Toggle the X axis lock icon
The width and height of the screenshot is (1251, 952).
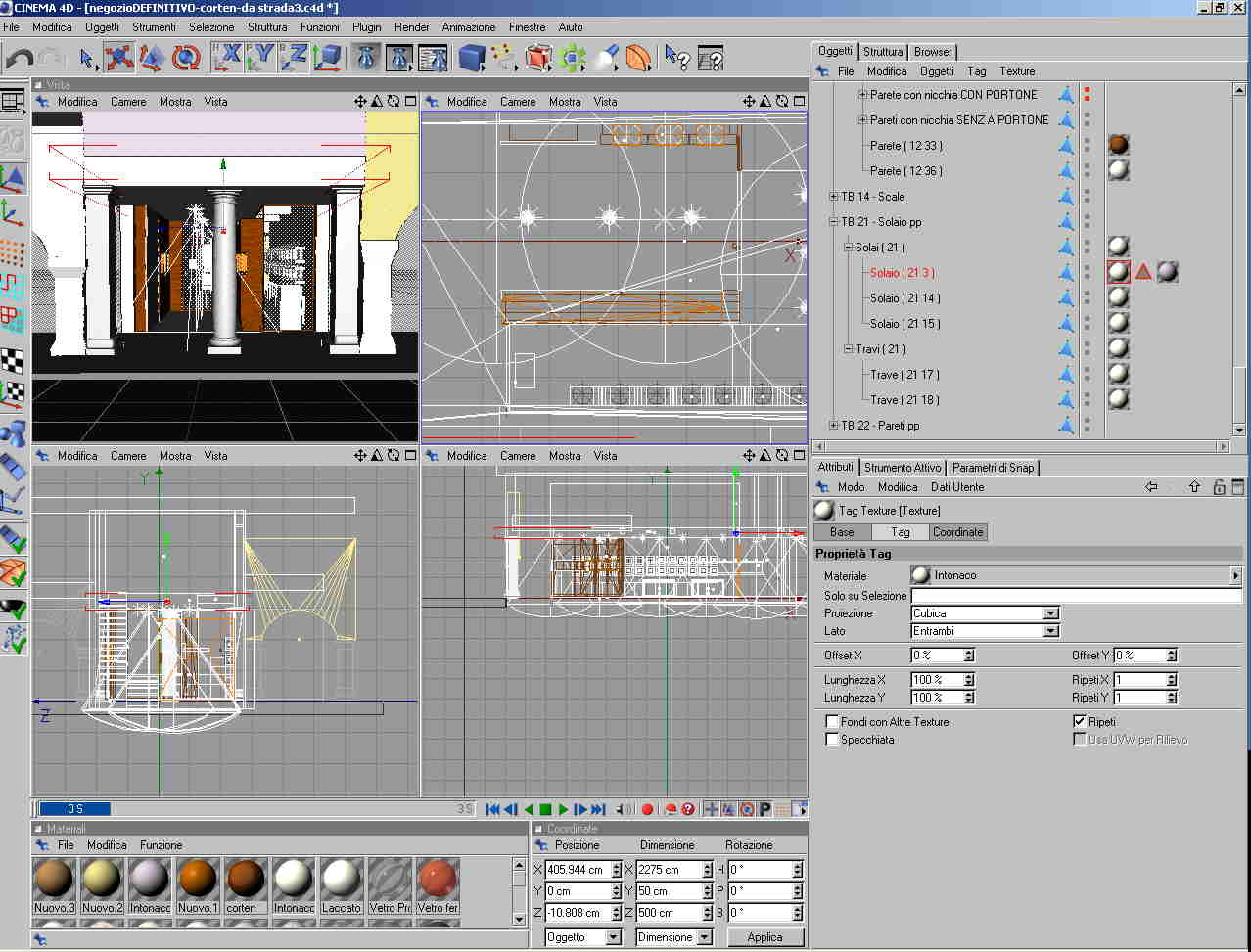pos(227,58)
